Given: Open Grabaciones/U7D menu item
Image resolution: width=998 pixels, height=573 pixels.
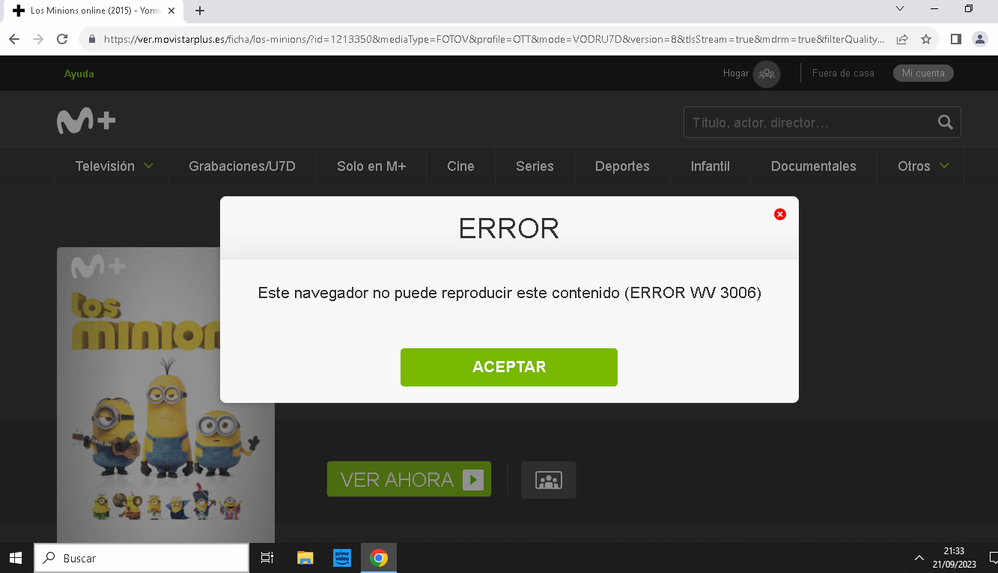Looking at the screenshot, I should click(x=242, y=166).
